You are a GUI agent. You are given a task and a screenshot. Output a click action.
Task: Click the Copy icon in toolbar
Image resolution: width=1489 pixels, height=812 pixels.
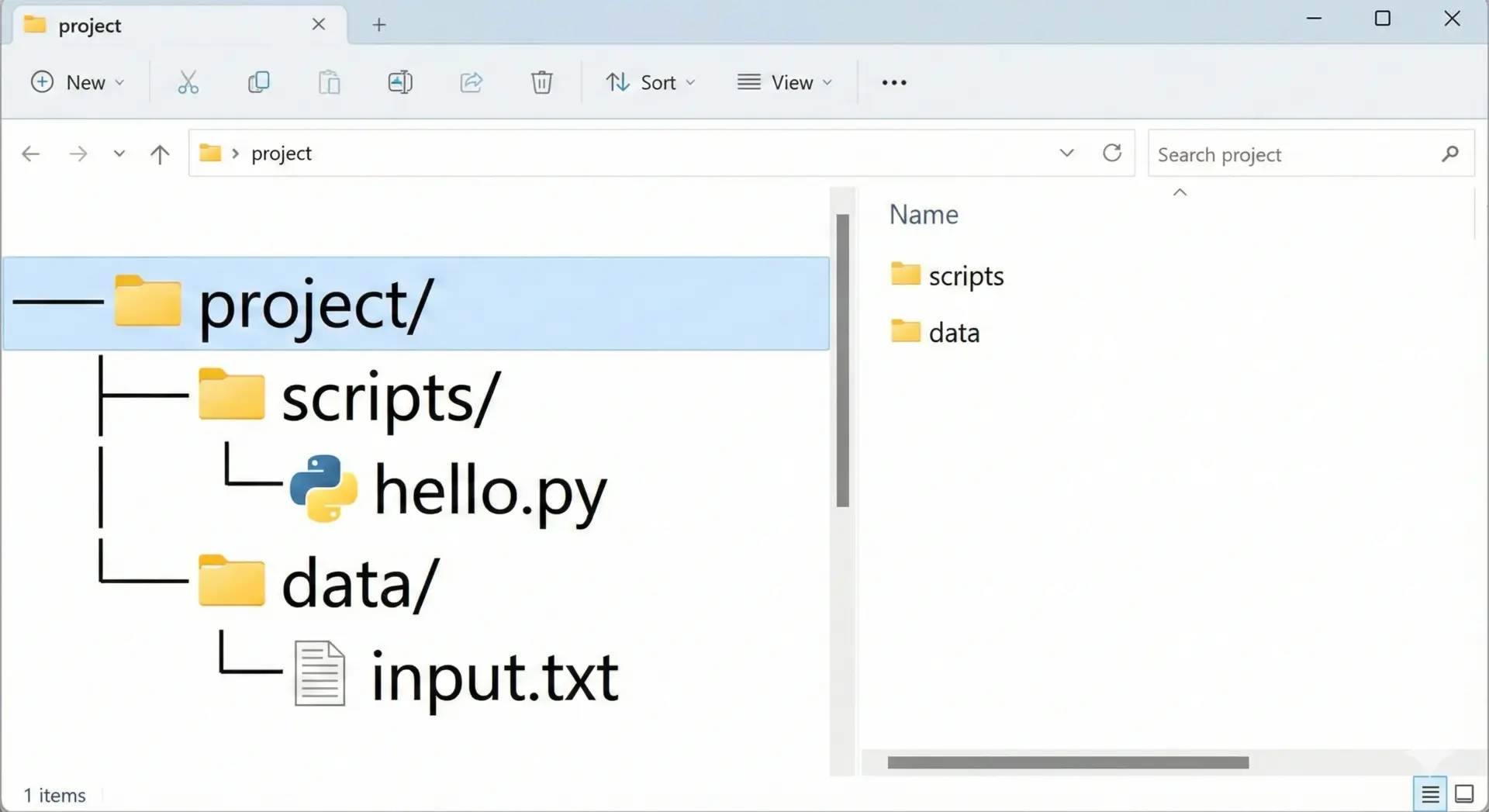[x=258, y=82]
